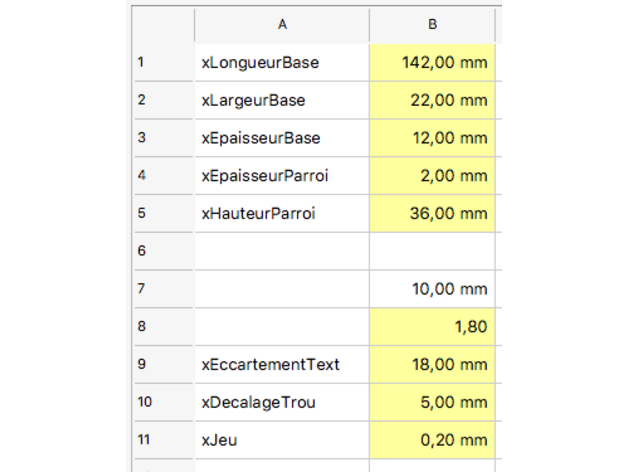Click the xEccartementText cell

tap(282, 365)
